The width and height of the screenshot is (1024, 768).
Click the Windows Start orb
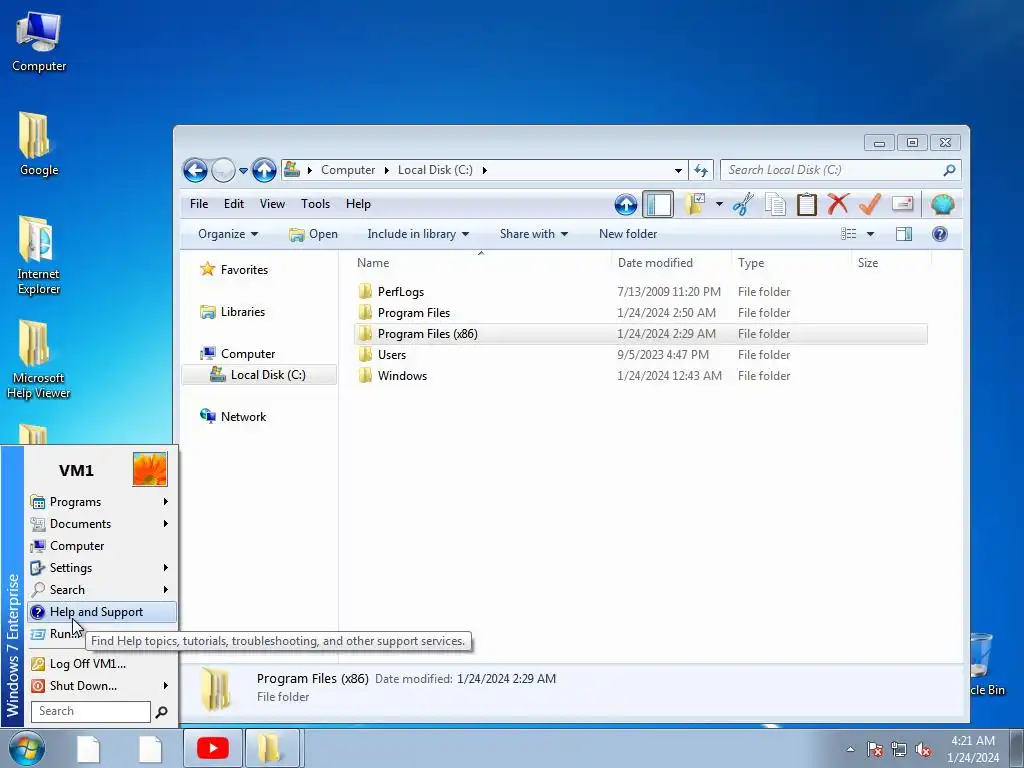click(x=27, y=748)
